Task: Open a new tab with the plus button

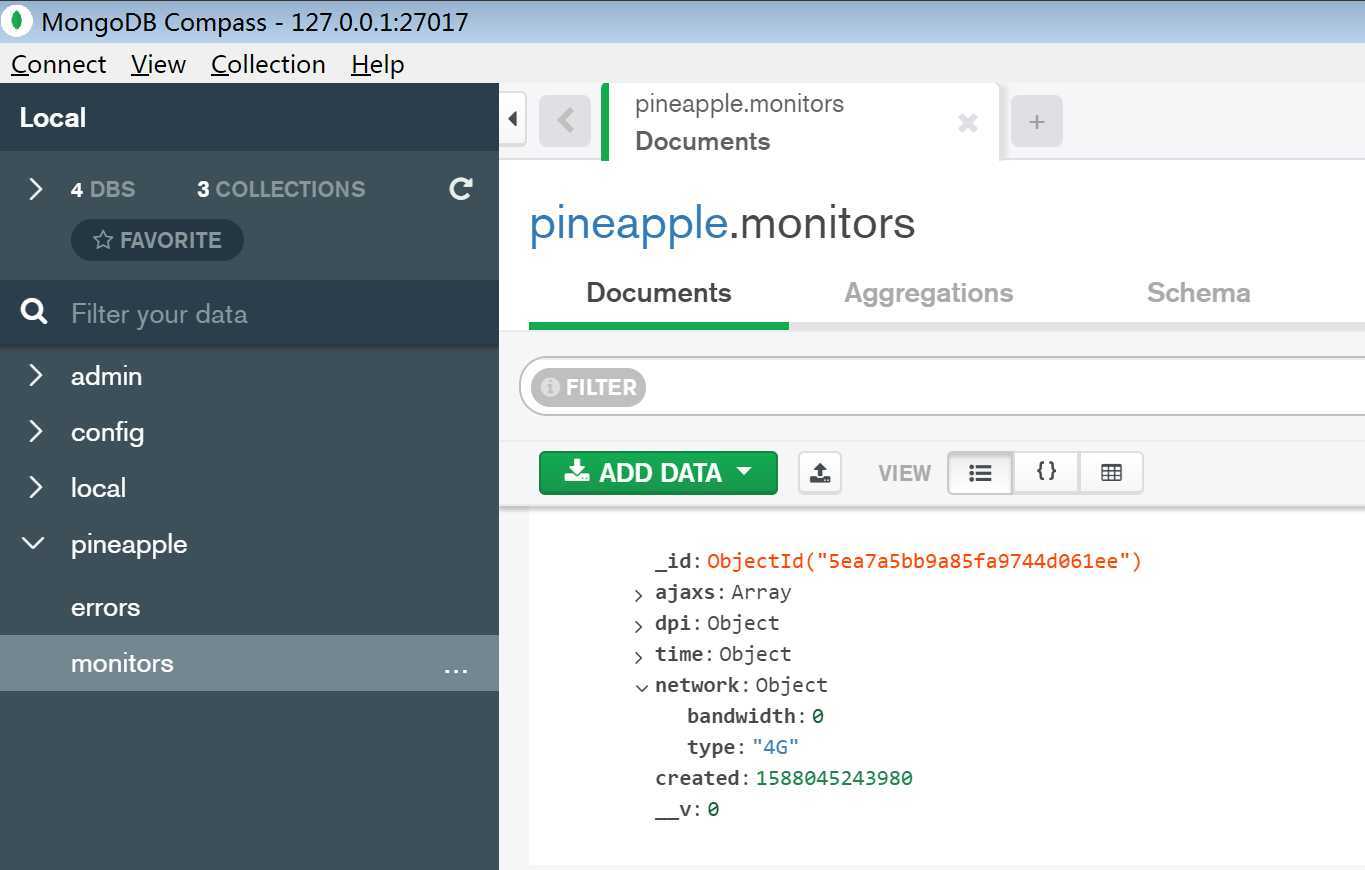Action: point(1037,121)
